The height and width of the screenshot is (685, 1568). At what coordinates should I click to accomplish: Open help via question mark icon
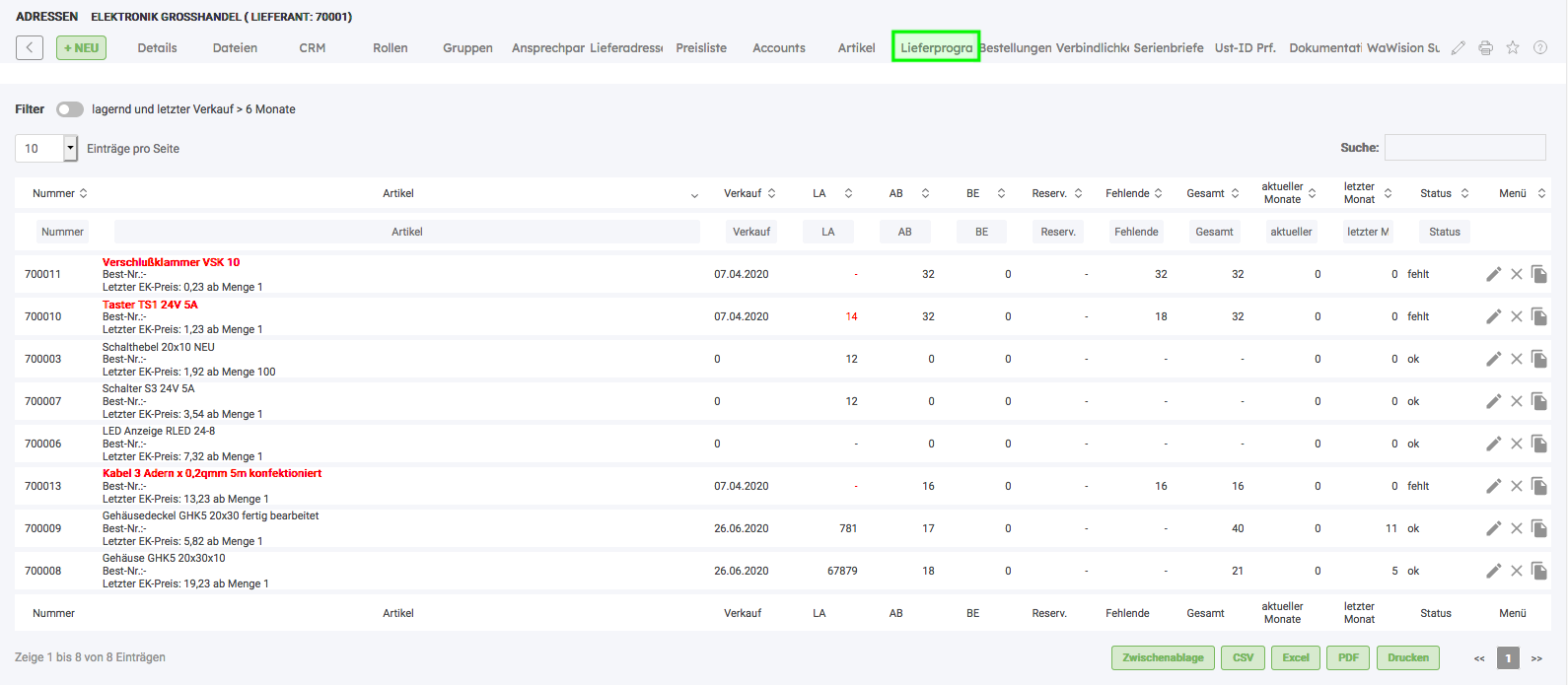(1539, 47)
